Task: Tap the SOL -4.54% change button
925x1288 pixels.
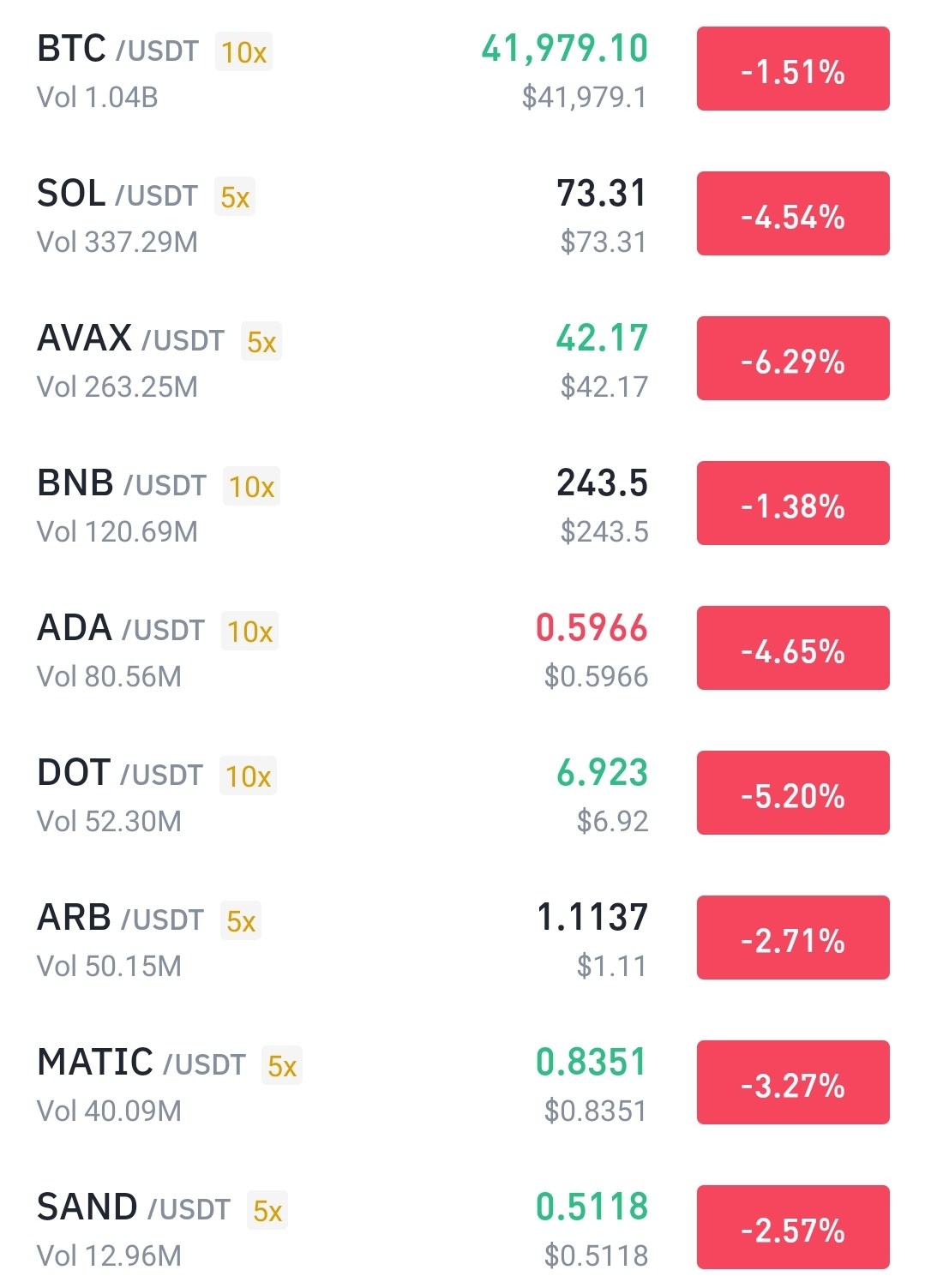Action: point(792,214)
